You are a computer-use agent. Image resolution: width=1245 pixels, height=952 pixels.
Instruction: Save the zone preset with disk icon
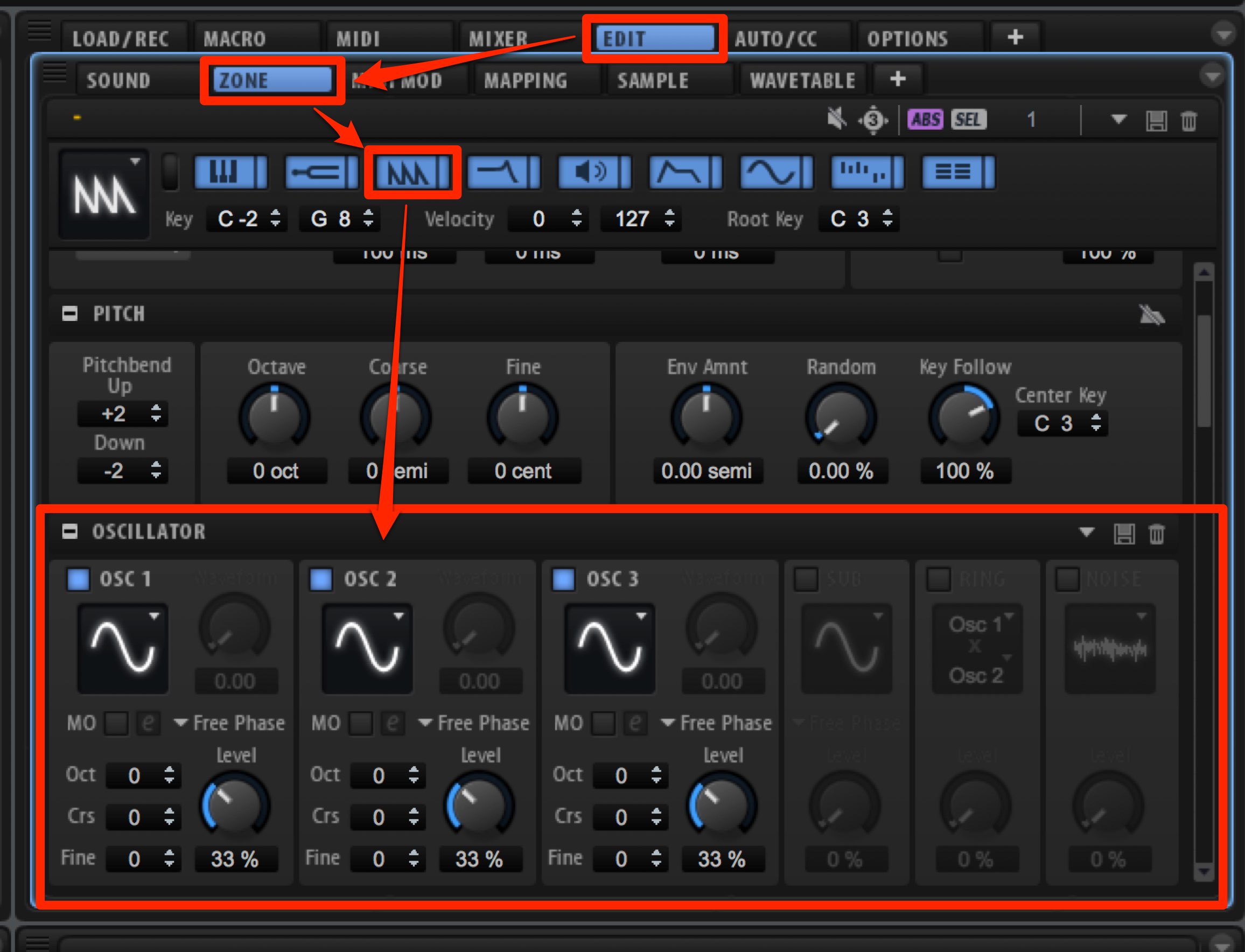point(1156,121)
